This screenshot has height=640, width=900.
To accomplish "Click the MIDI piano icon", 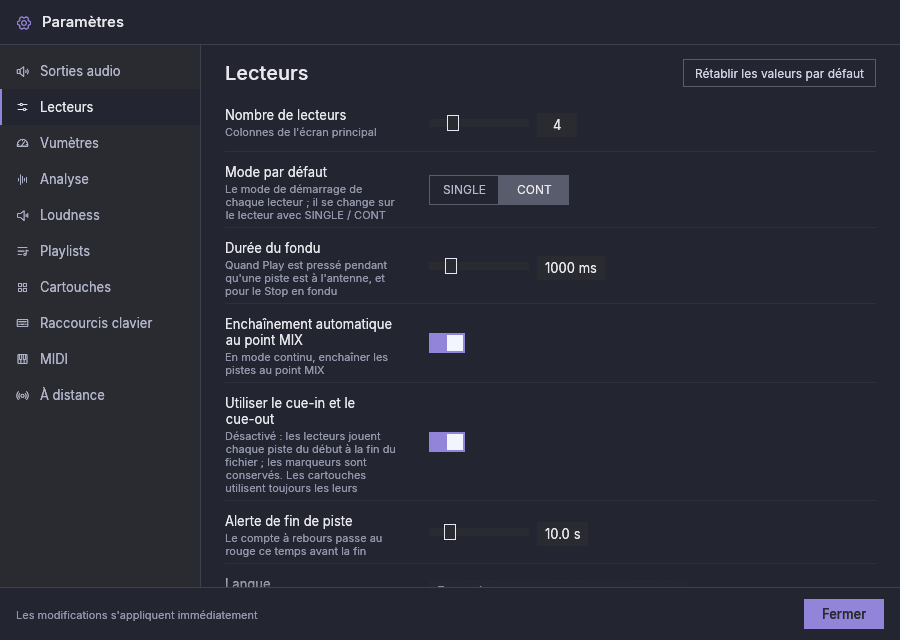I will pos(22,359).
